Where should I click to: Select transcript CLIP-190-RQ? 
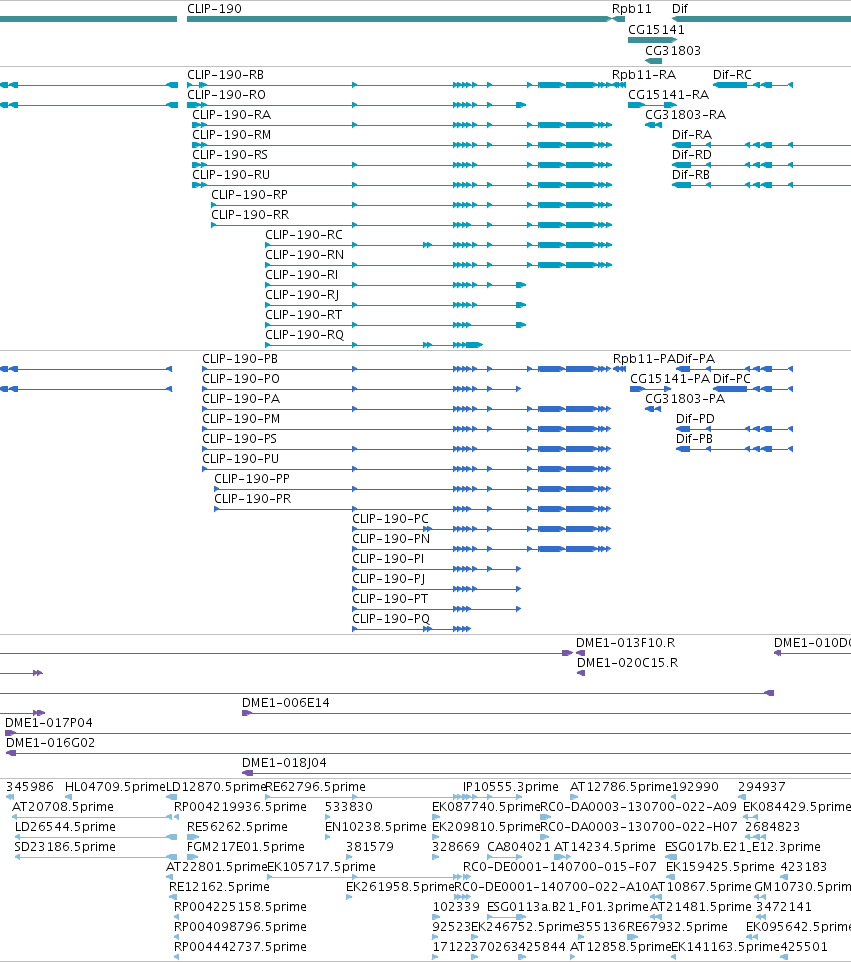pos(304,335)
